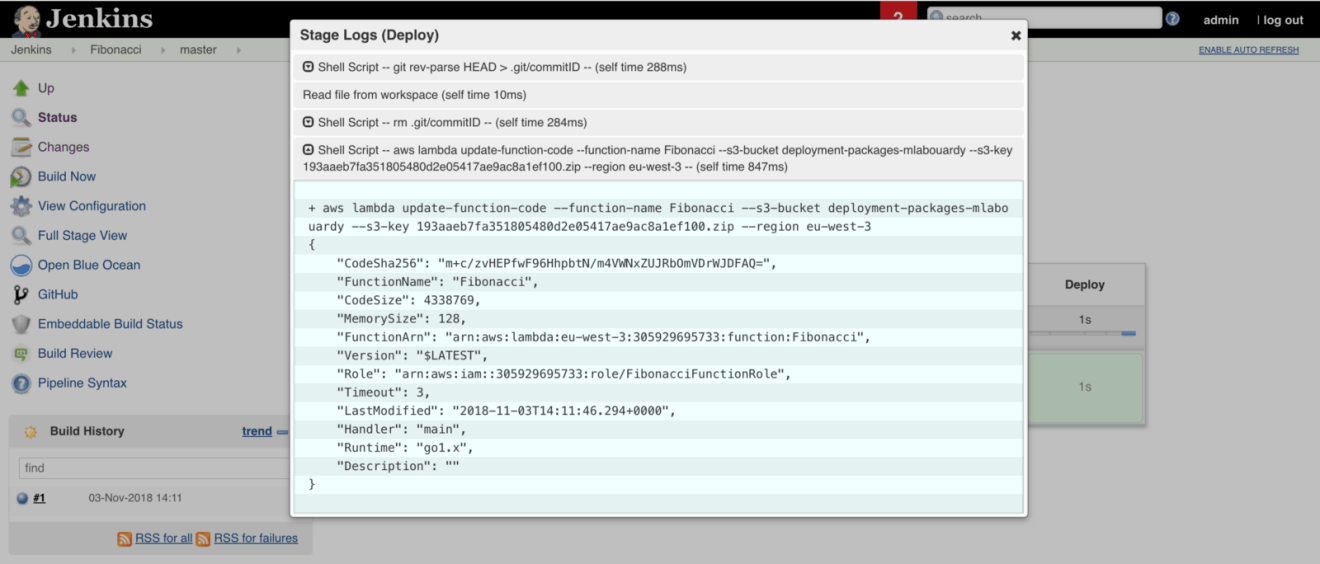Viewport: 1320px width, 564px height.
Task: Click the search help question-mark icon
Action: 1173,19
